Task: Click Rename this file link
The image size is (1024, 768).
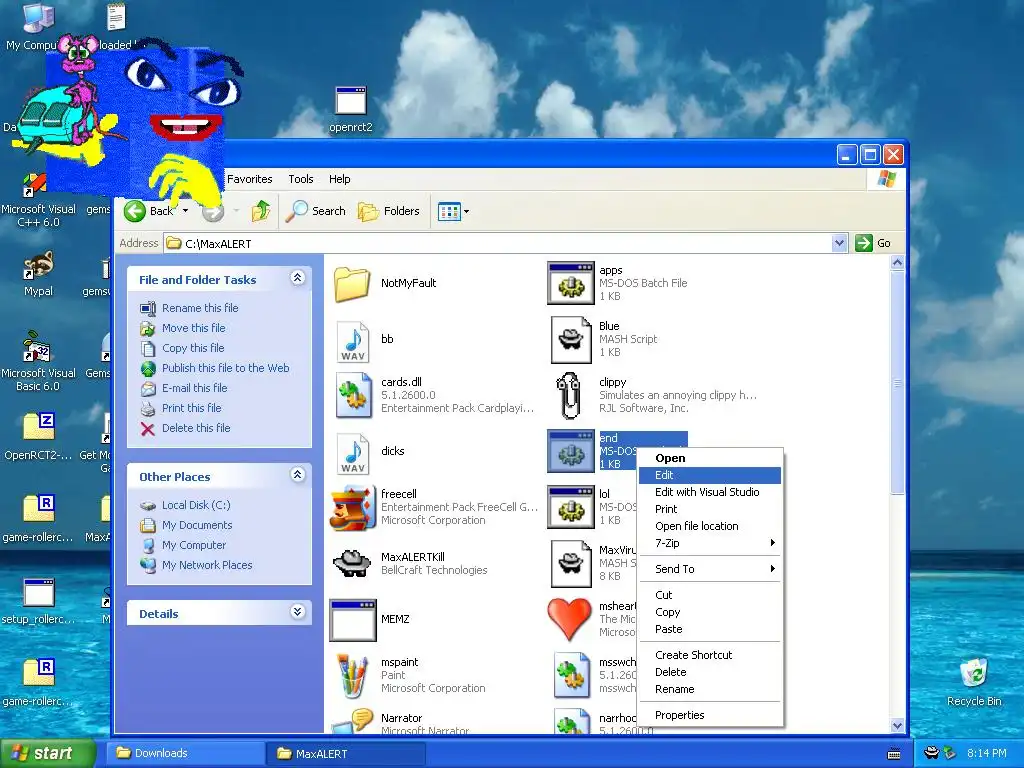Action: [200, 308]
